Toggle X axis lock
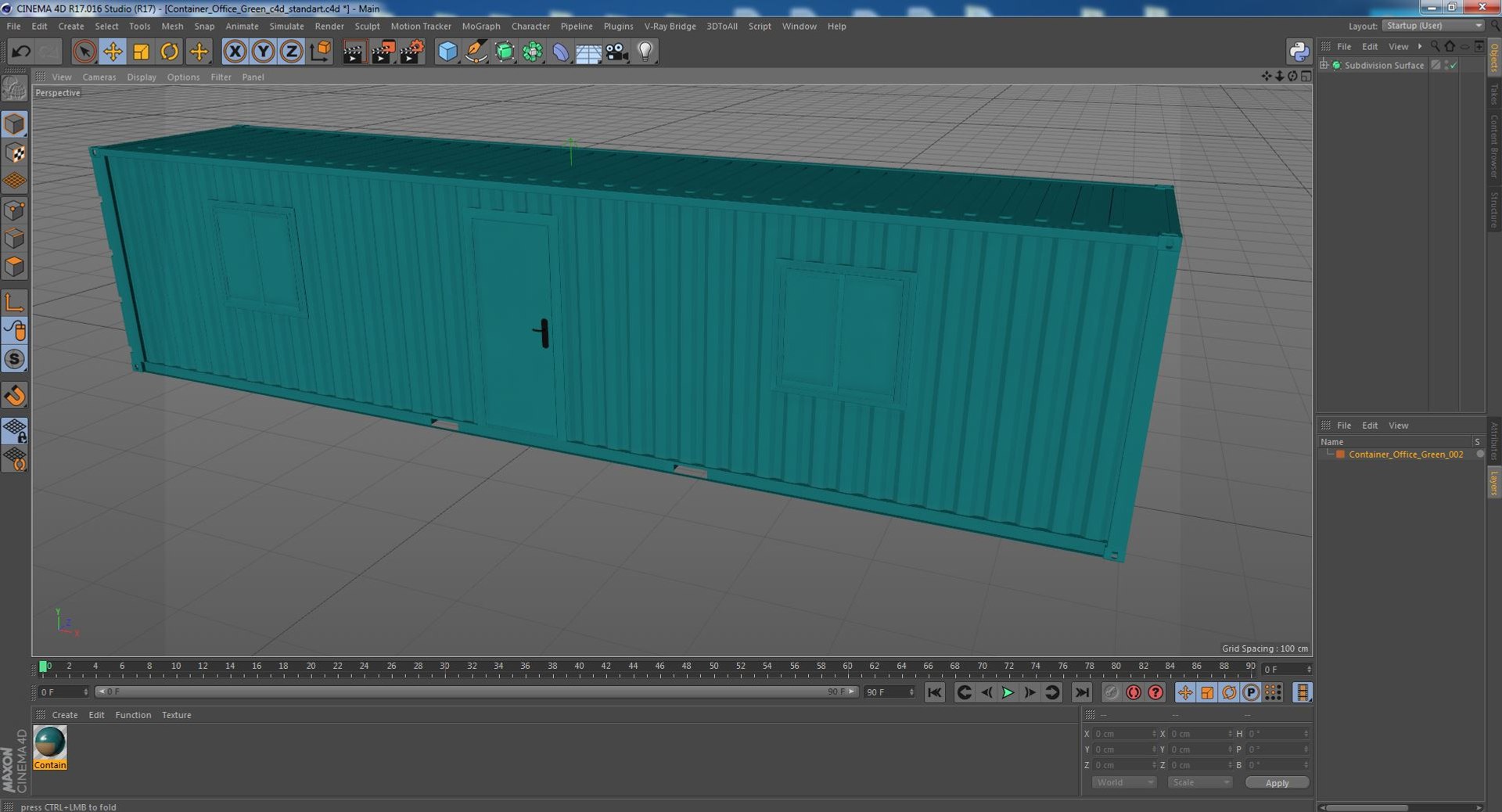This screenshot has height=812, width=1502. tap(235, 52)
